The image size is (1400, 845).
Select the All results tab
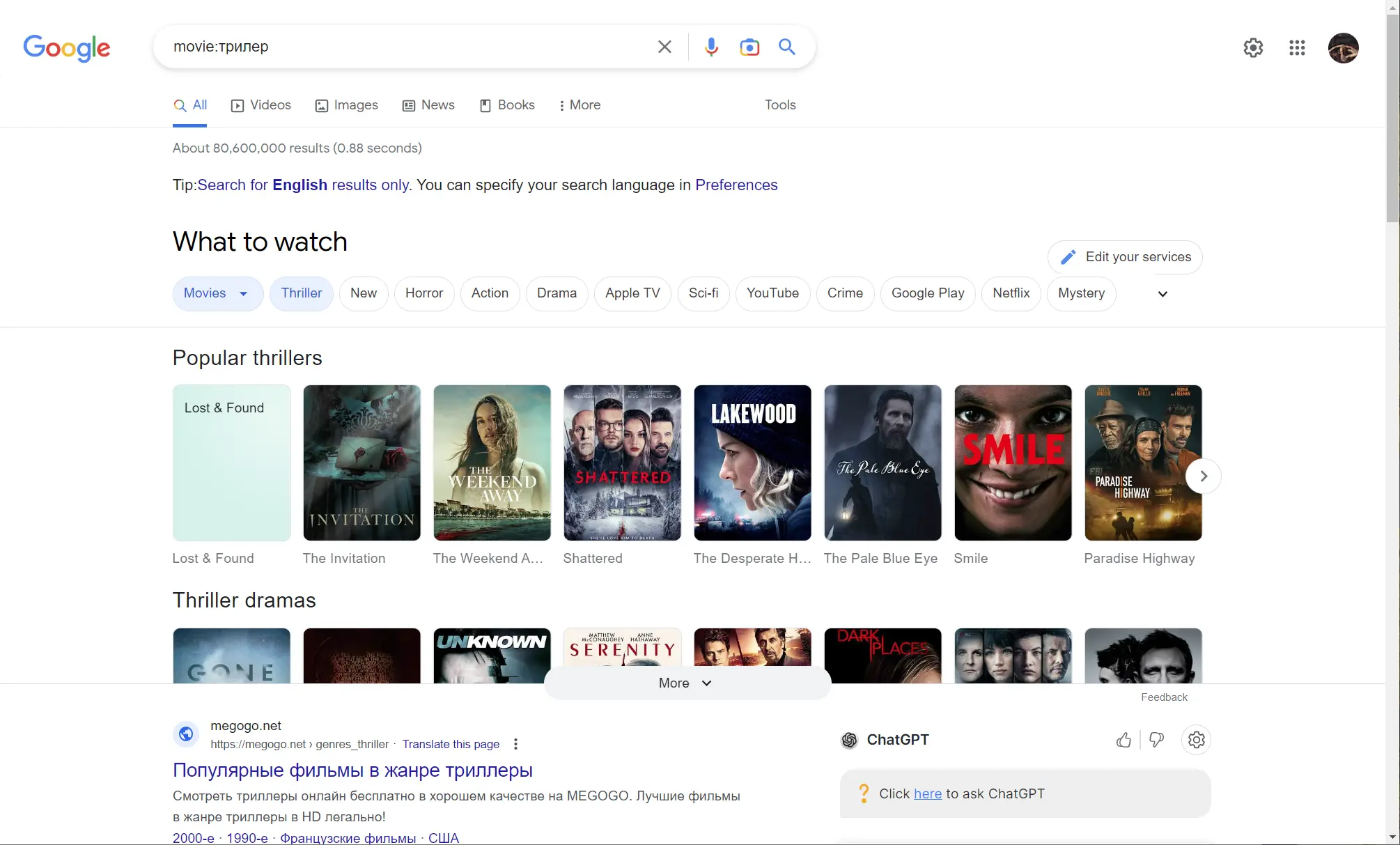point(190,105)
